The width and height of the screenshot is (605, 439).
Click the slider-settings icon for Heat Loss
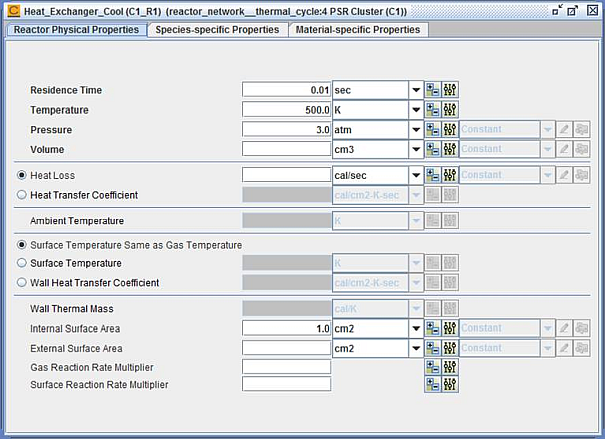[x=450, y=176]
